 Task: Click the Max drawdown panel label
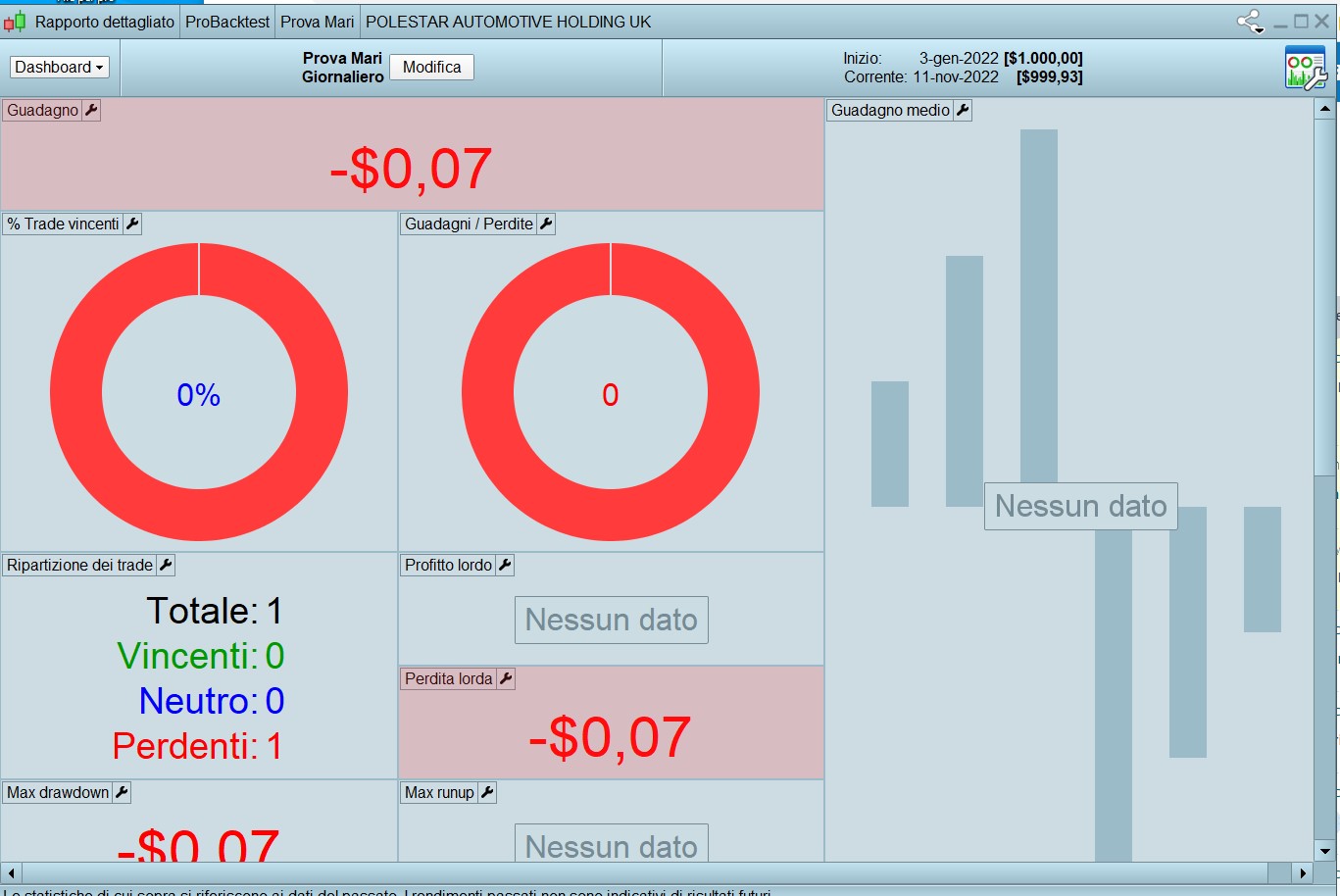click(x=58, y=793)
